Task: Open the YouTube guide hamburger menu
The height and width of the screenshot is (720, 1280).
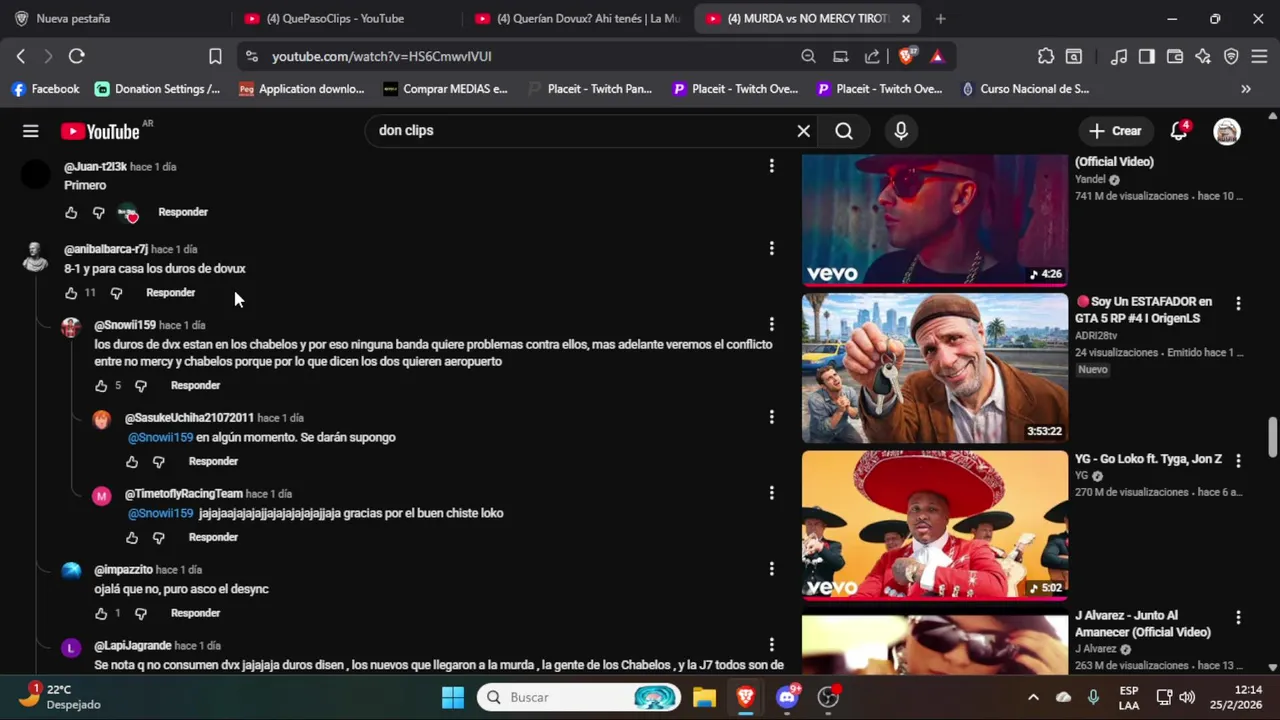Action: [31, 131]
